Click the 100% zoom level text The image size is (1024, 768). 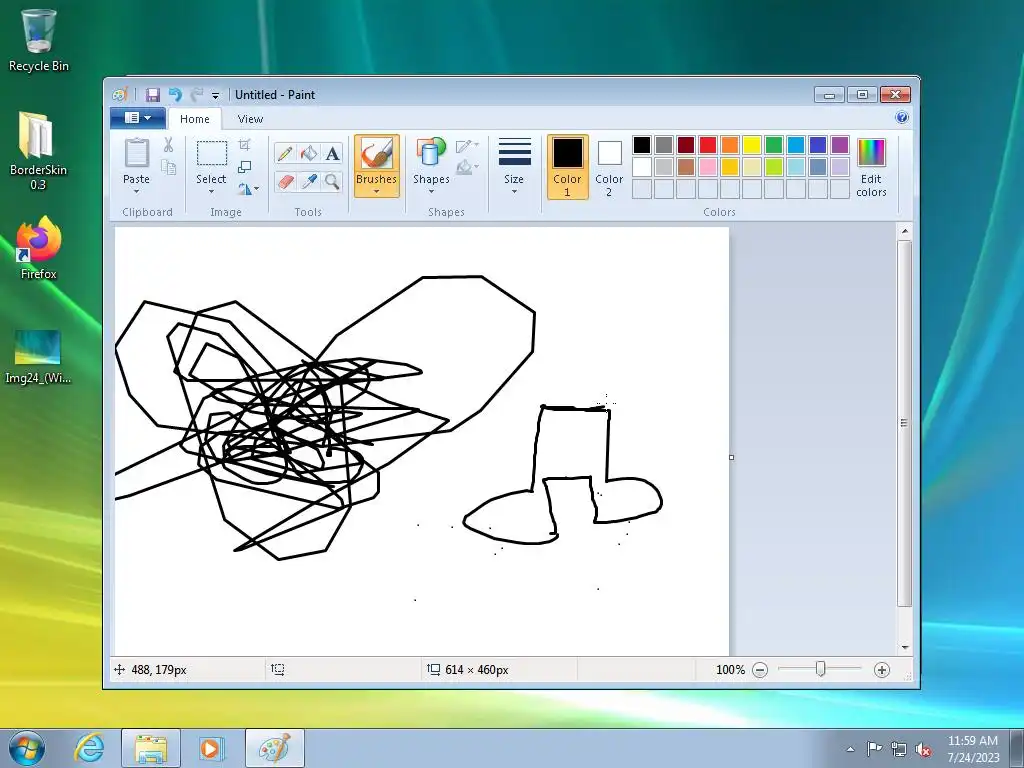(x=730, y=670)
